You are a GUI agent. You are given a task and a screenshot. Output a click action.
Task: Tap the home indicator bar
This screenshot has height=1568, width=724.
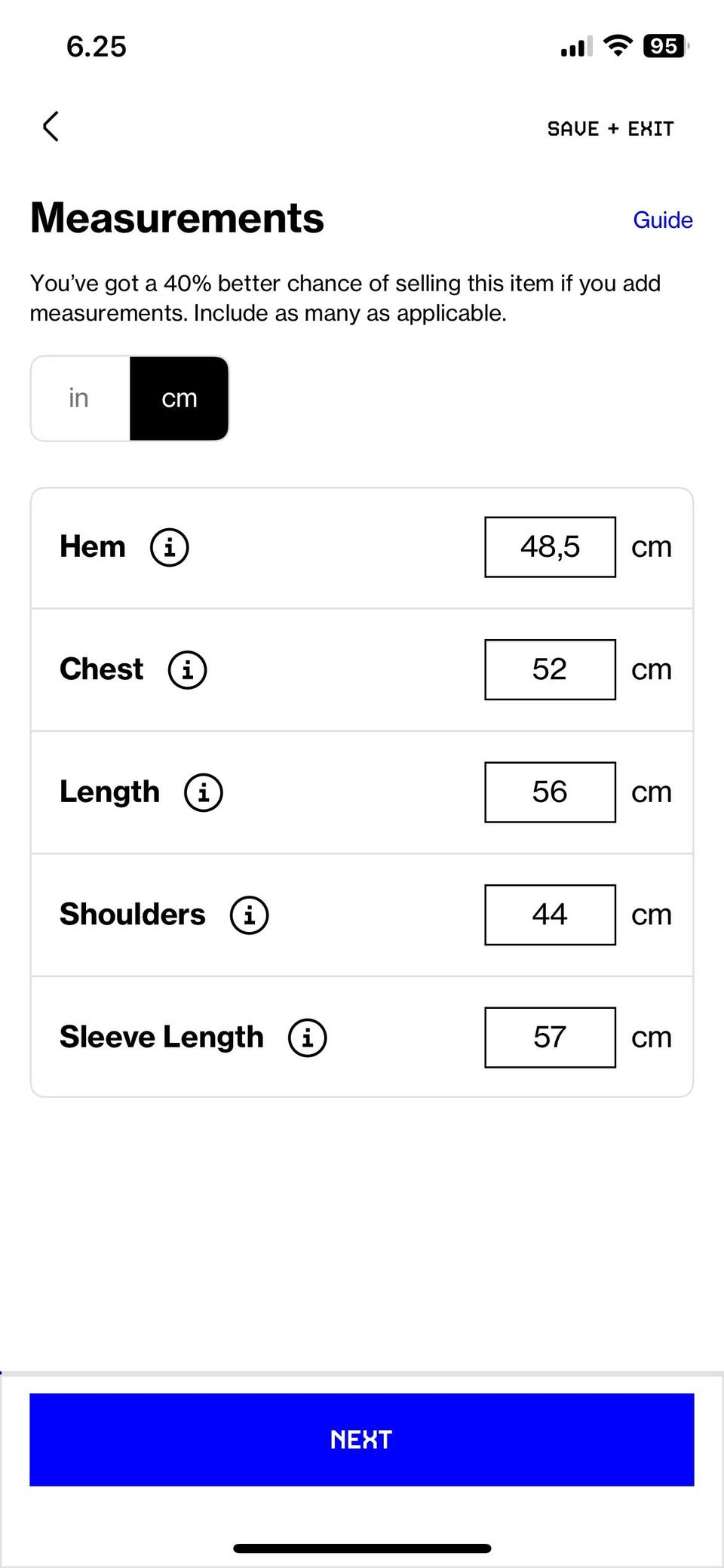362,1548
